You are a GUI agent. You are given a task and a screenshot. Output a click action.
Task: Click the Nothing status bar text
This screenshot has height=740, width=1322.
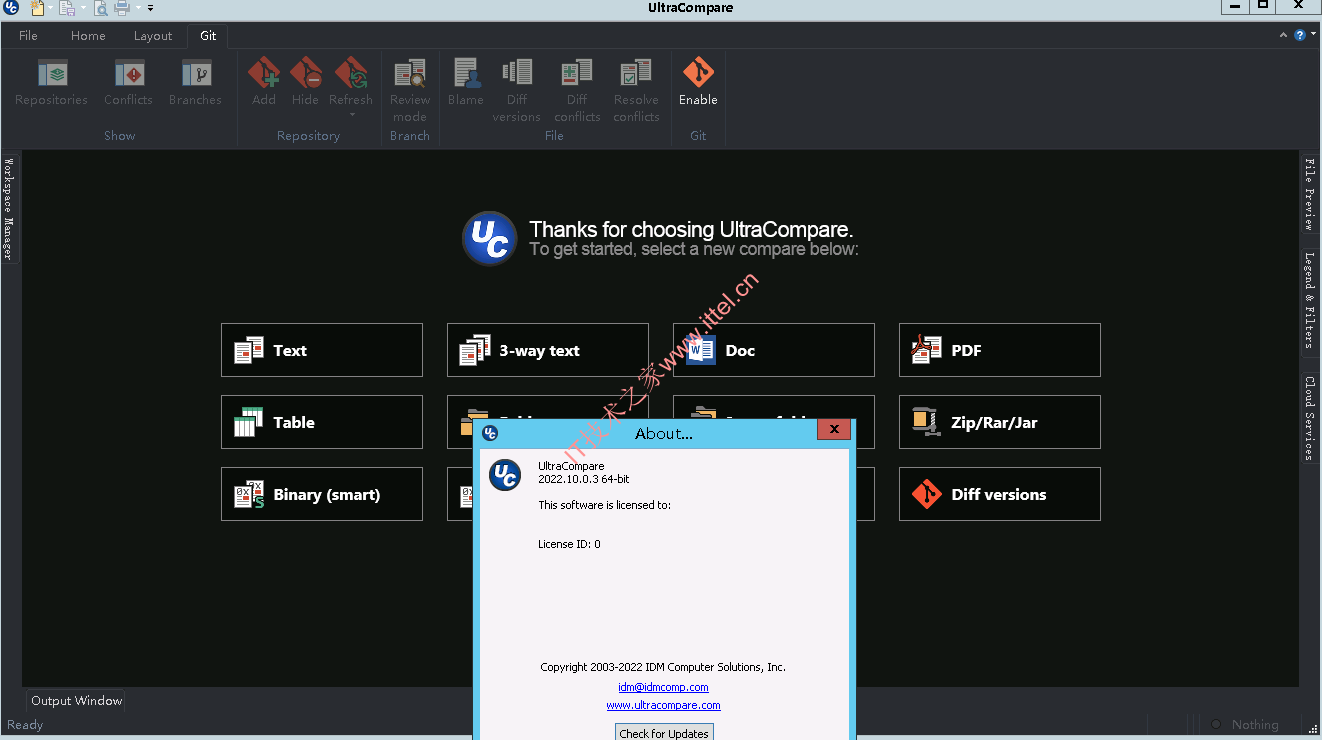(x=1255, y=725)
